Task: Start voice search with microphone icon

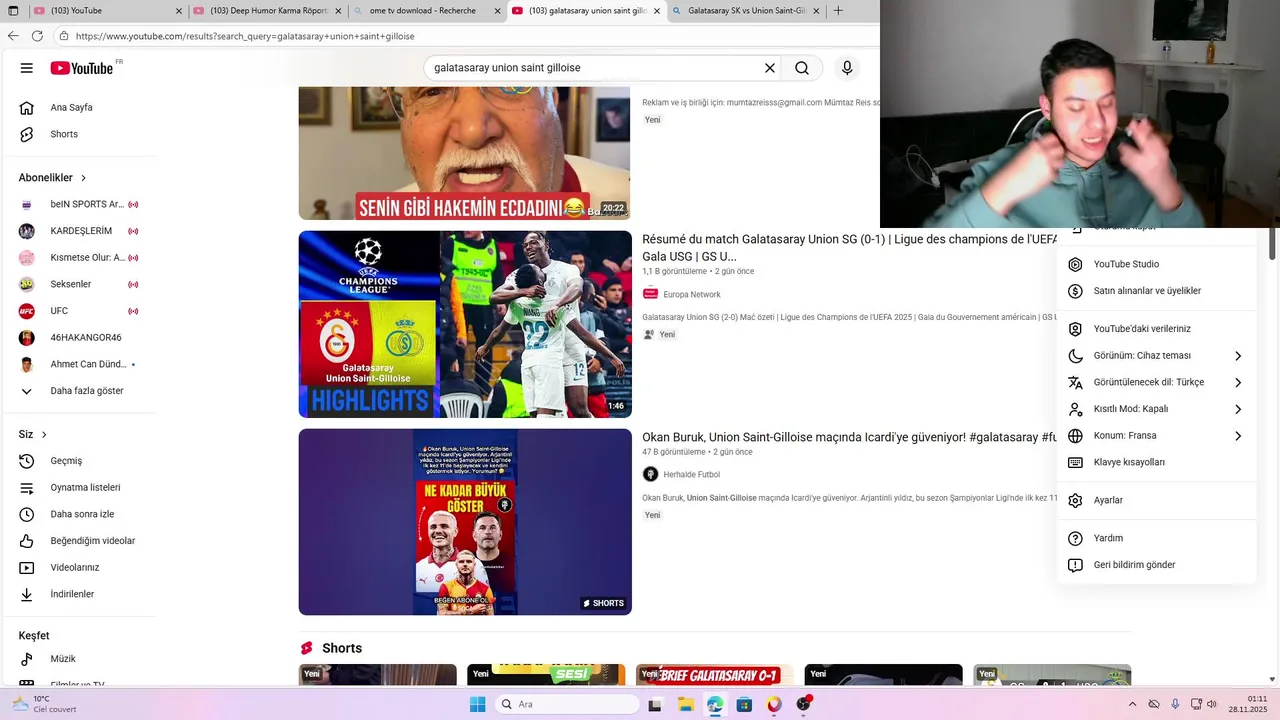Action: (847, 68)
